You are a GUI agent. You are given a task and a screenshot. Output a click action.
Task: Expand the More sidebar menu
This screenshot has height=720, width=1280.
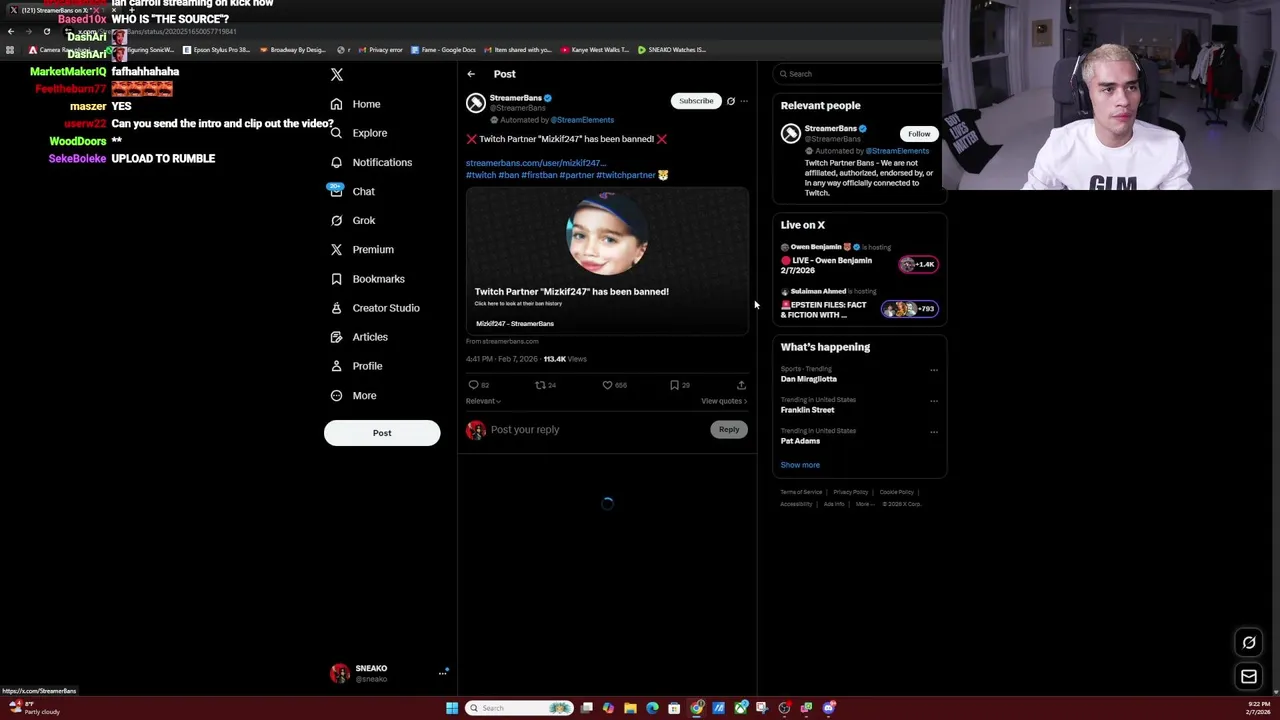pyautogui.click(x=353, y=395)
